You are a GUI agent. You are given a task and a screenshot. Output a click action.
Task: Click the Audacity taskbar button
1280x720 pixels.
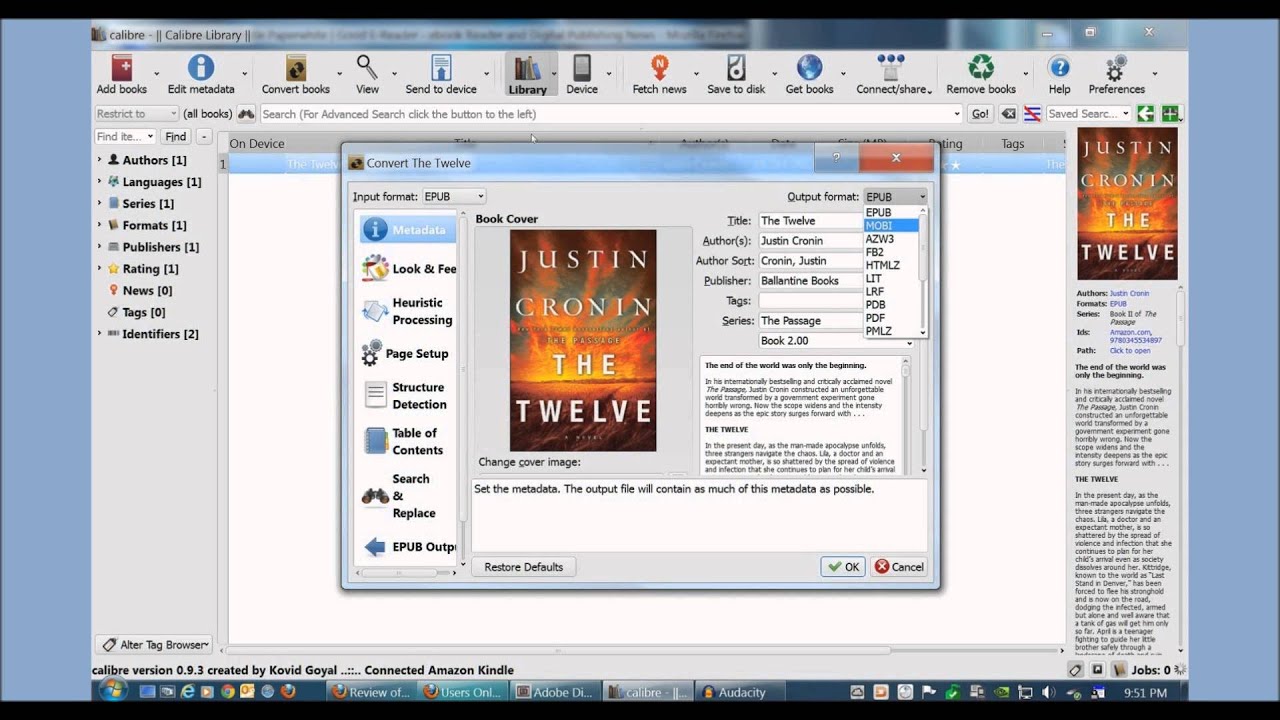(740, 692)
